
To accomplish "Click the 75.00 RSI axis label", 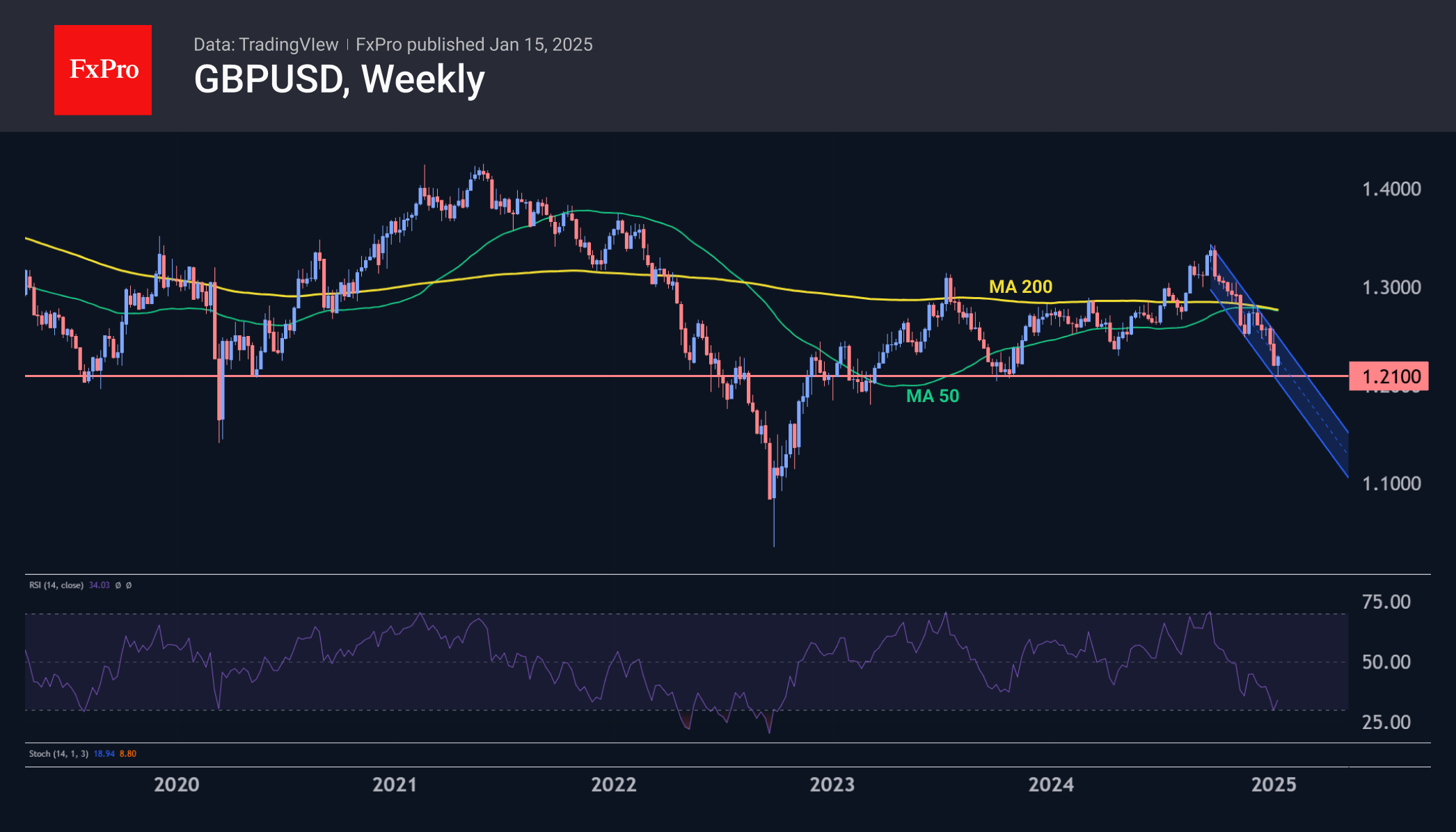I will click(x=1386, y=602).
